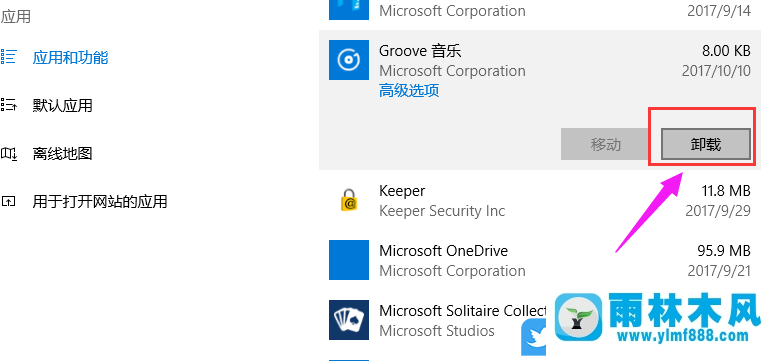774x361 pixels.
Task: Click the Keeper padlock icon
Action: click(x=349, y=200)
